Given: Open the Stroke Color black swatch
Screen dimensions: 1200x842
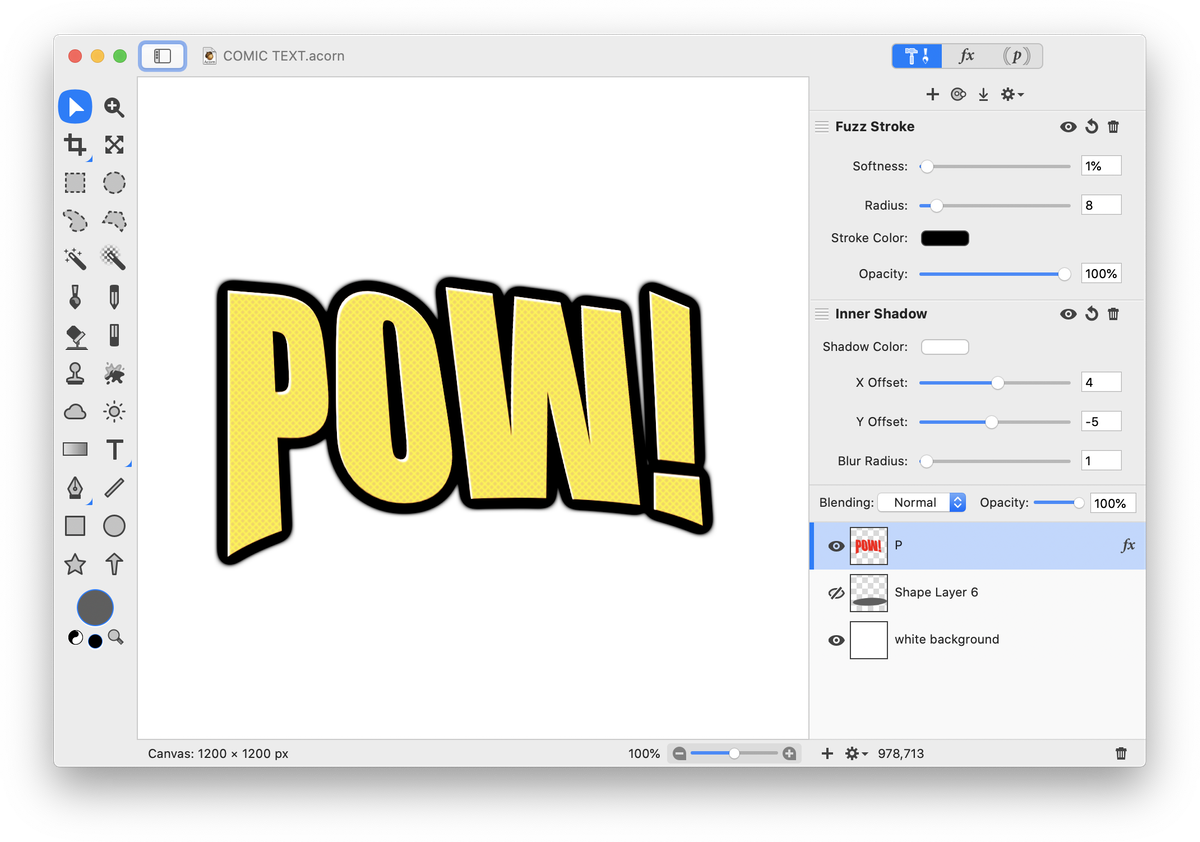Looking at the screenshot, I should tap(944, 238).
